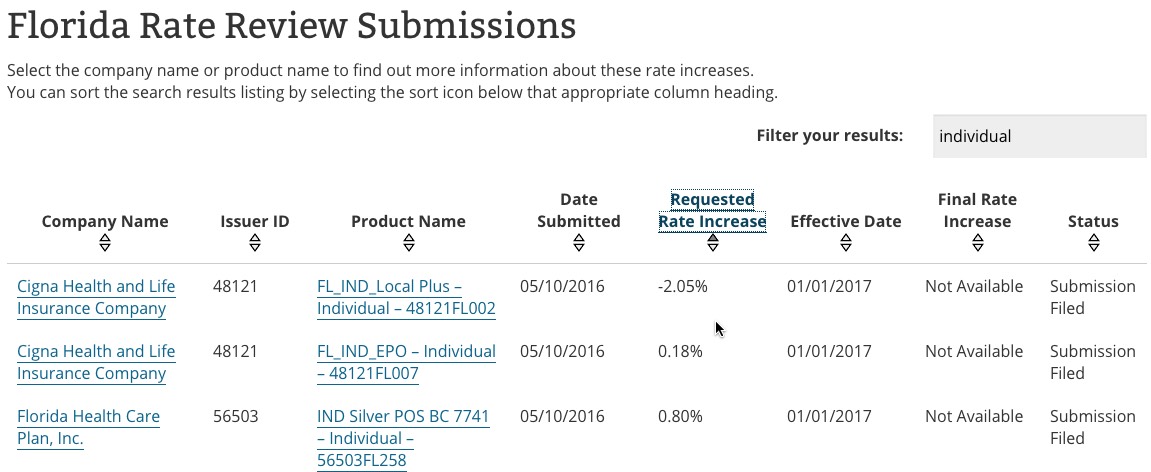
Task: Click the Requested Rate Increase header link
Action: point(712,210)
